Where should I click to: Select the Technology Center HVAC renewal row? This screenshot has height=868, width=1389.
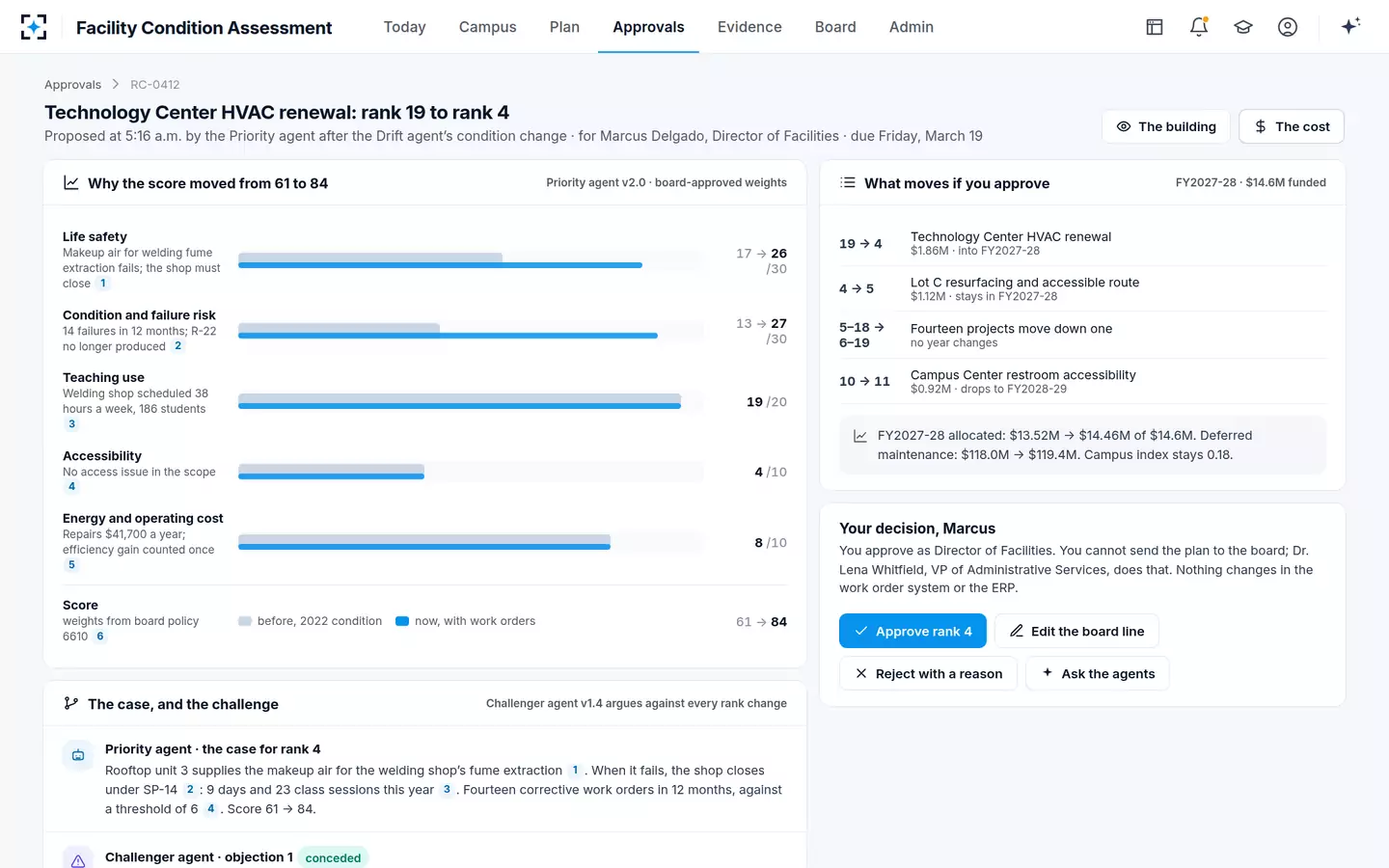click(1082, 243)
